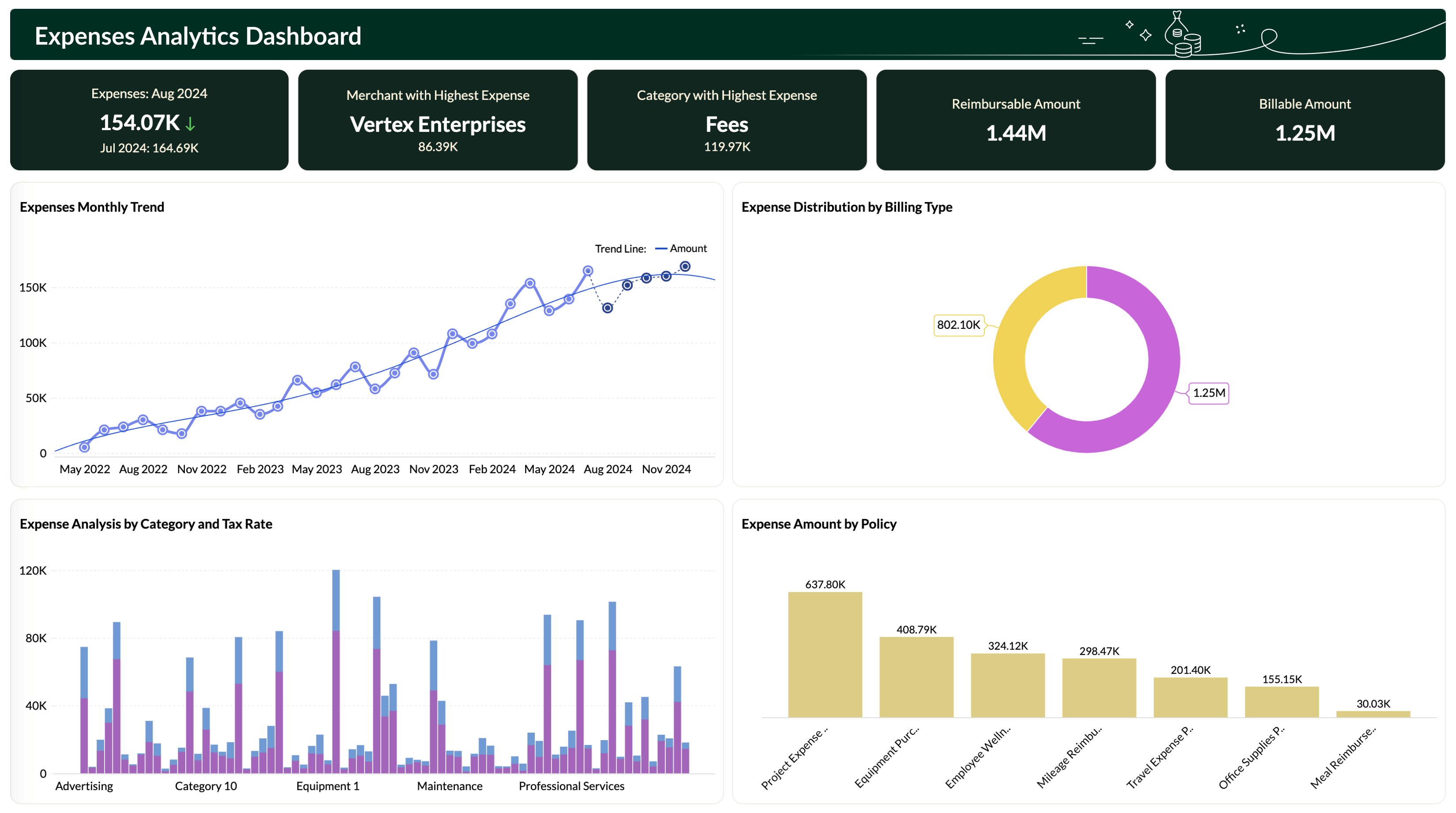The height and width of the screenshot is (813, 1456).
Task: Click the 637.80K bar value label
Action: [x=825, y=584]
